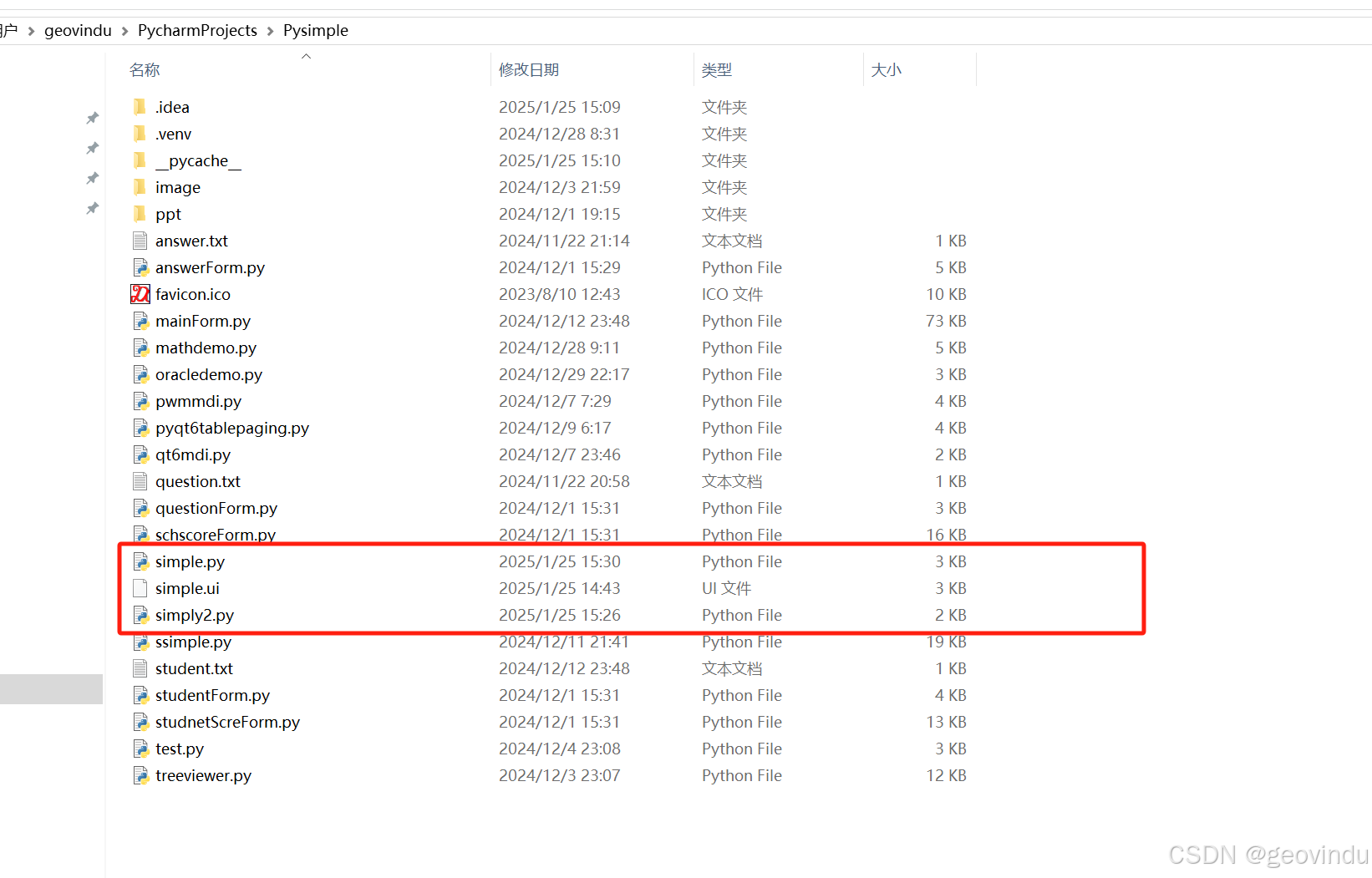Click the 73 KB size of mainForm.py
Image resolution: width=1372 pixels, height=878 pixels.
pyautogui.click(x=946, y=321)
